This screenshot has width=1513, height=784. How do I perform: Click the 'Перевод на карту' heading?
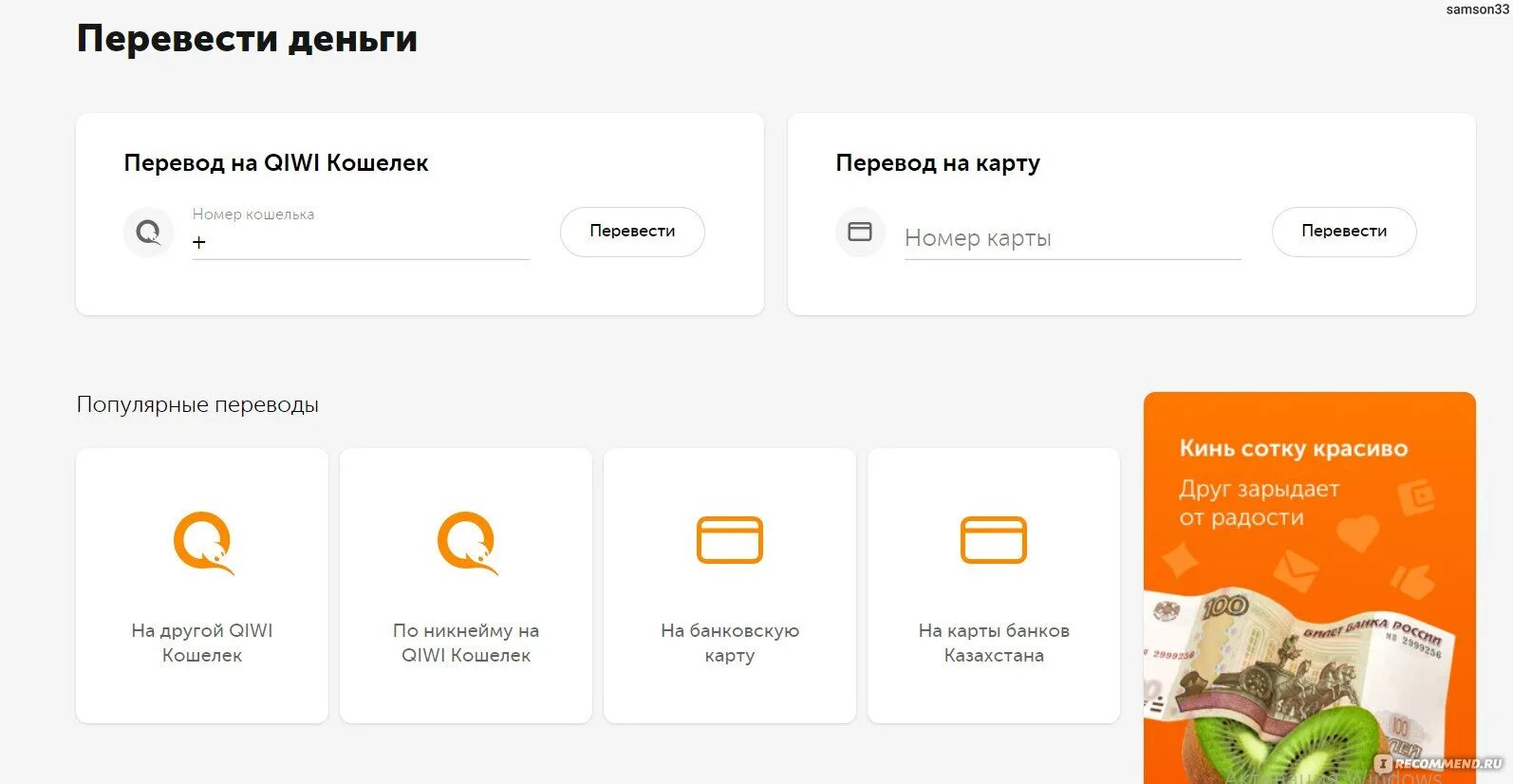938,163
